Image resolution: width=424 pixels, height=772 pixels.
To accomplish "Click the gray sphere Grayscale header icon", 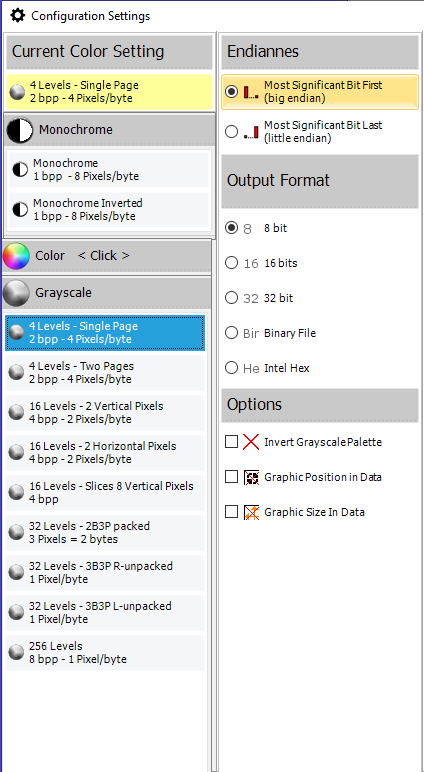I will click(x=16, y=293).
